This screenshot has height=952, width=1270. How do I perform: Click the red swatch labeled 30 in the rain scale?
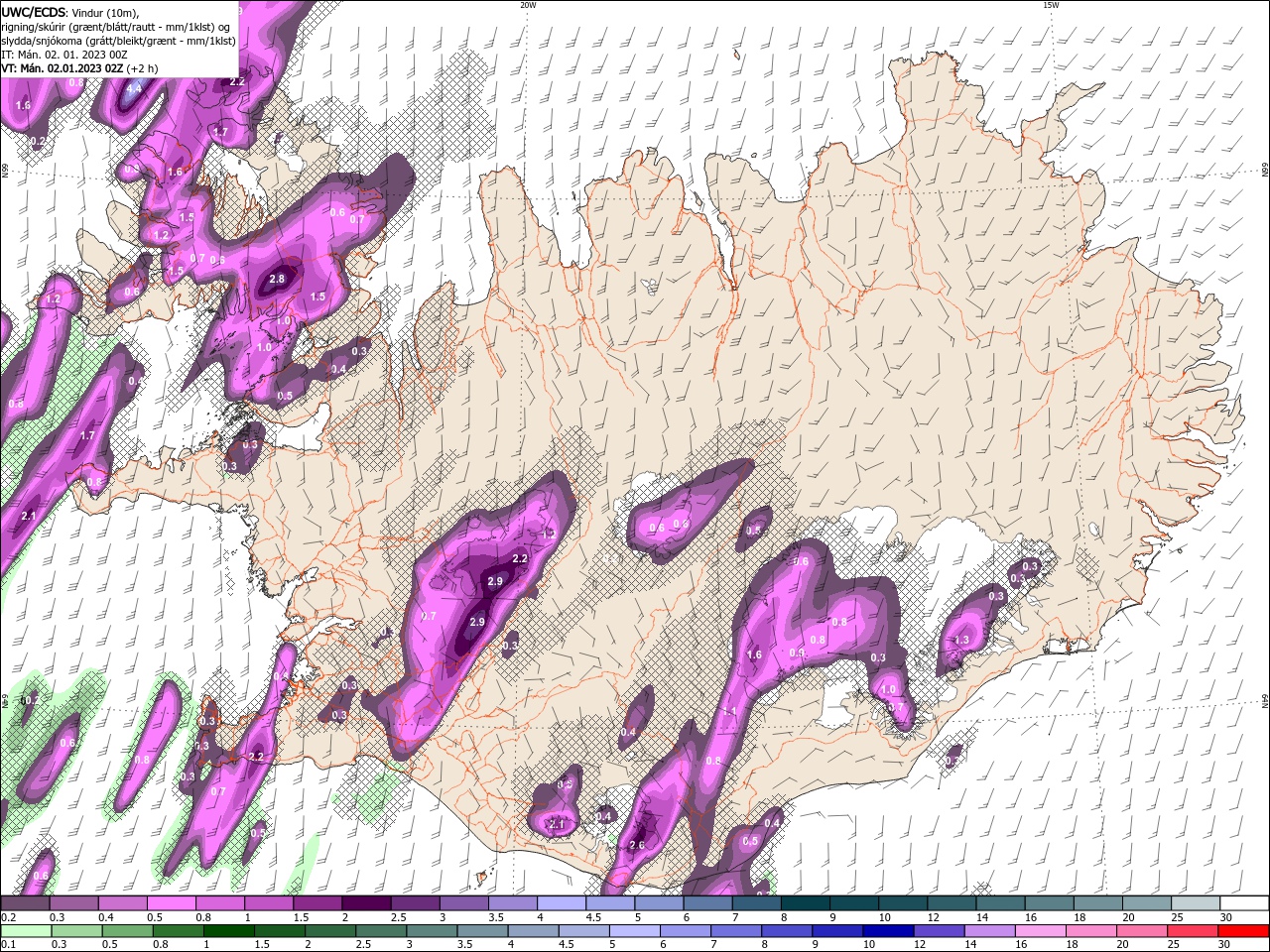(x=1245, y=931)
